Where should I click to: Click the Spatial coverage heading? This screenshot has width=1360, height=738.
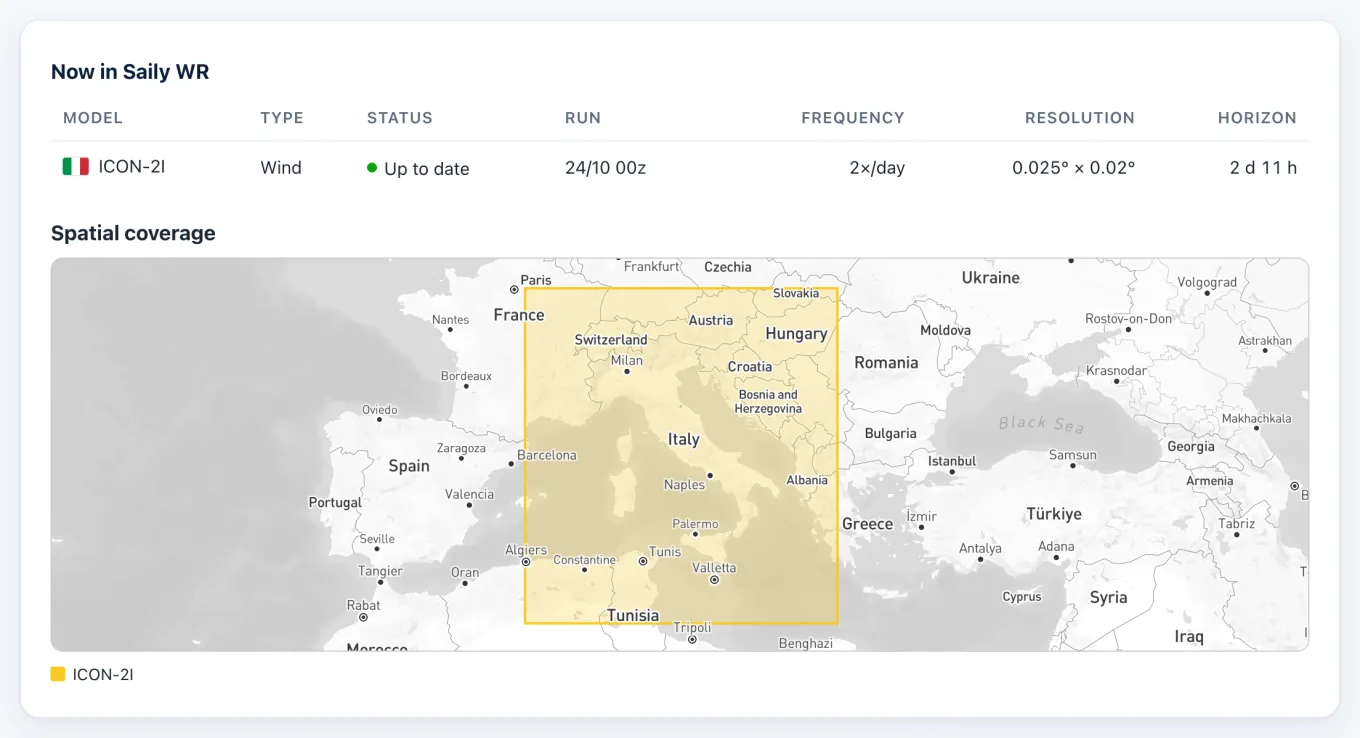133,233
